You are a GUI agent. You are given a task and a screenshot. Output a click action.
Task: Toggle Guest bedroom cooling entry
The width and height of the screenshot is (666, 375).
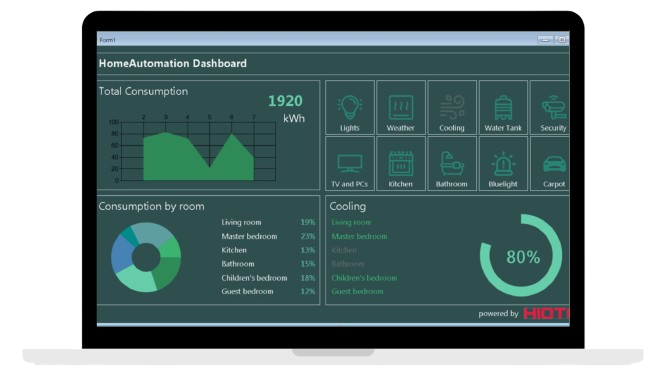coord(357,291)
